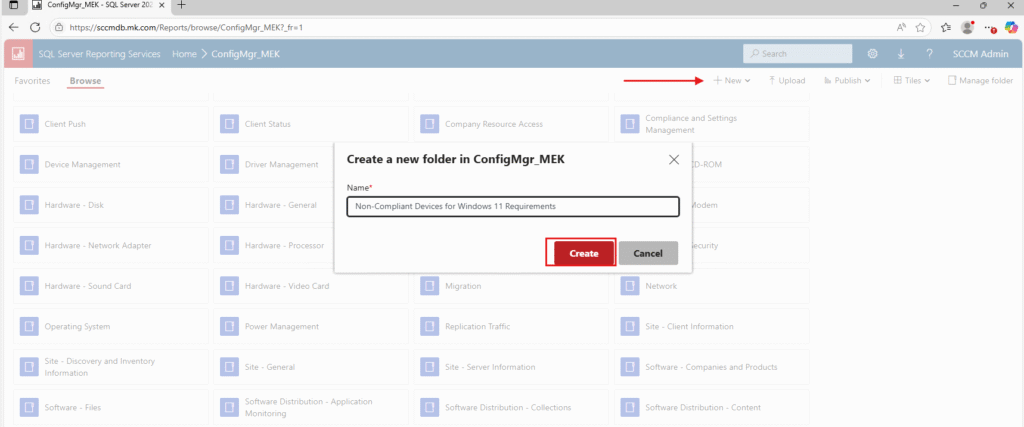Switch to the Favorites tab
Viewport: 1024px width, 427px height.
pyautogui.click(x=33, y=80)
